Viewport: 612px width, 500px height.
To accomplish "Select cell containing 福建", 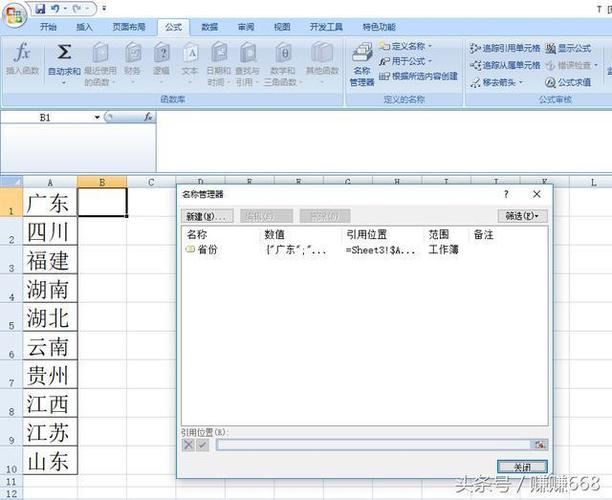I will coord(50,260).
